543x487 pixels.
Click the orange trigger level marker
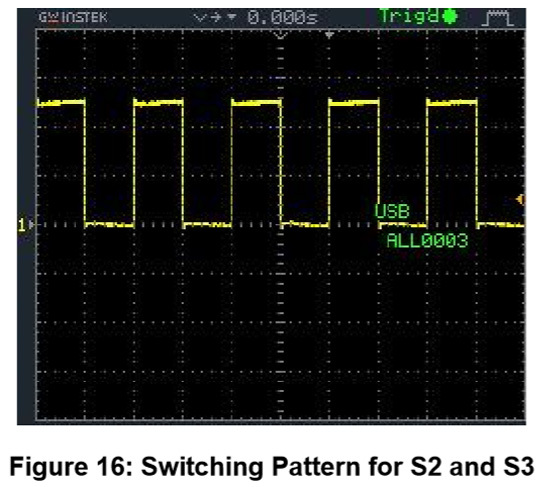pyautogui.click(x=520, y=200)
